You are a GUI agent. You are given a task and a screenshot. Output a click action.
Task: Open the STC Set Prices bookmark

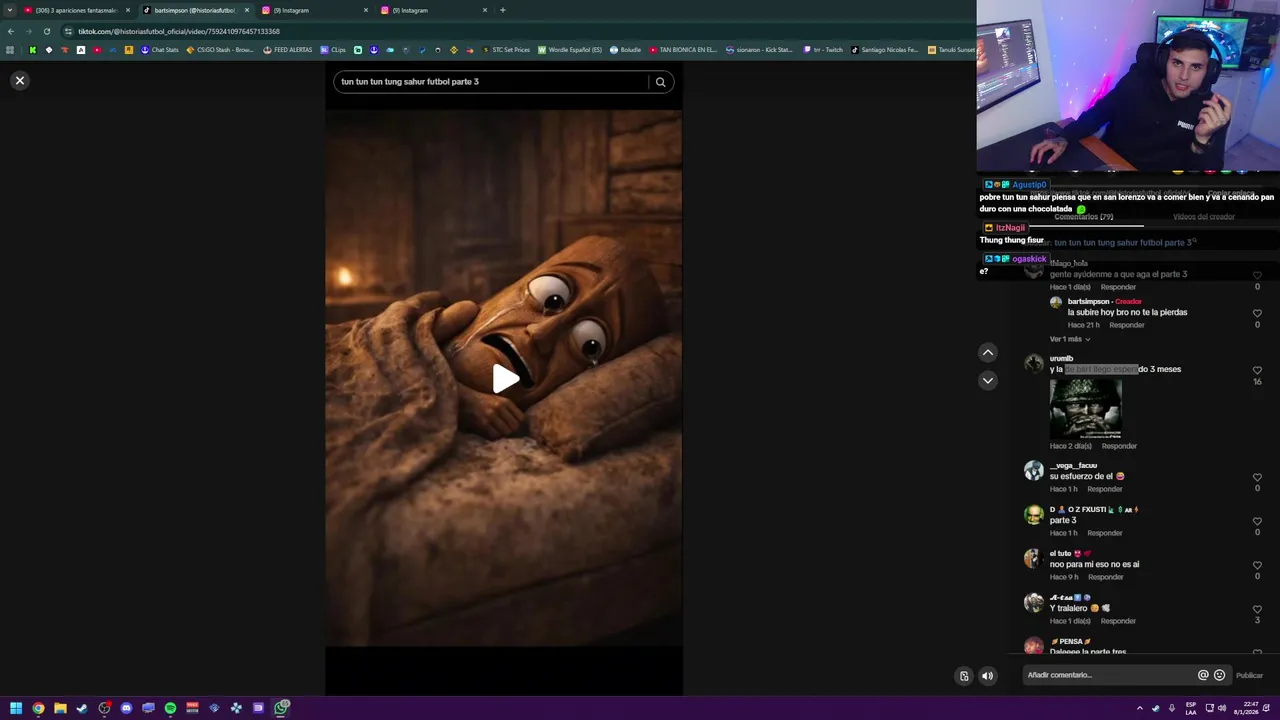pyautogui.click(x=505, y=50)
